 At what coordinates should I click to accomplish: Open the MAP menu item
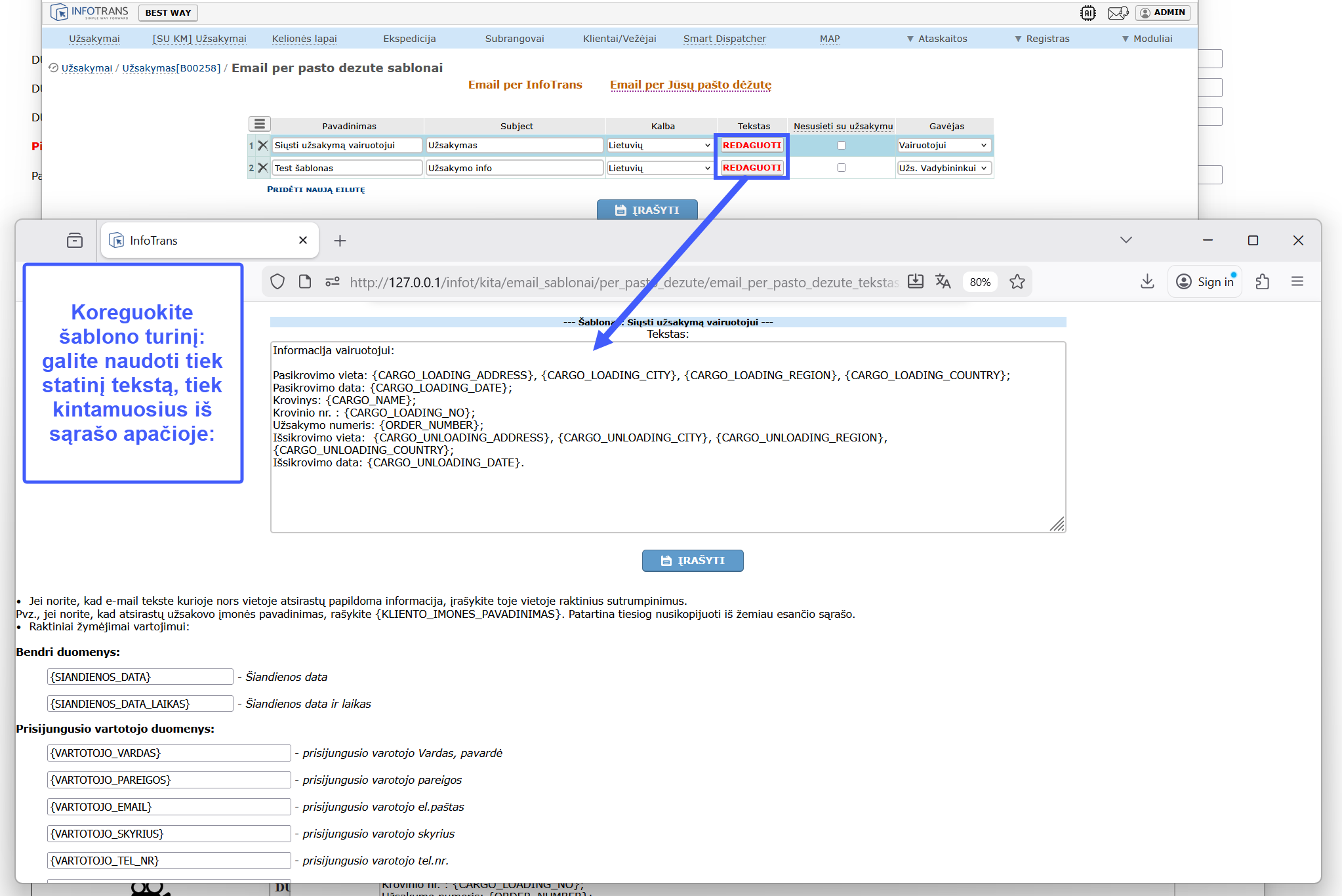pyautogui.click(x=830, y=39)
